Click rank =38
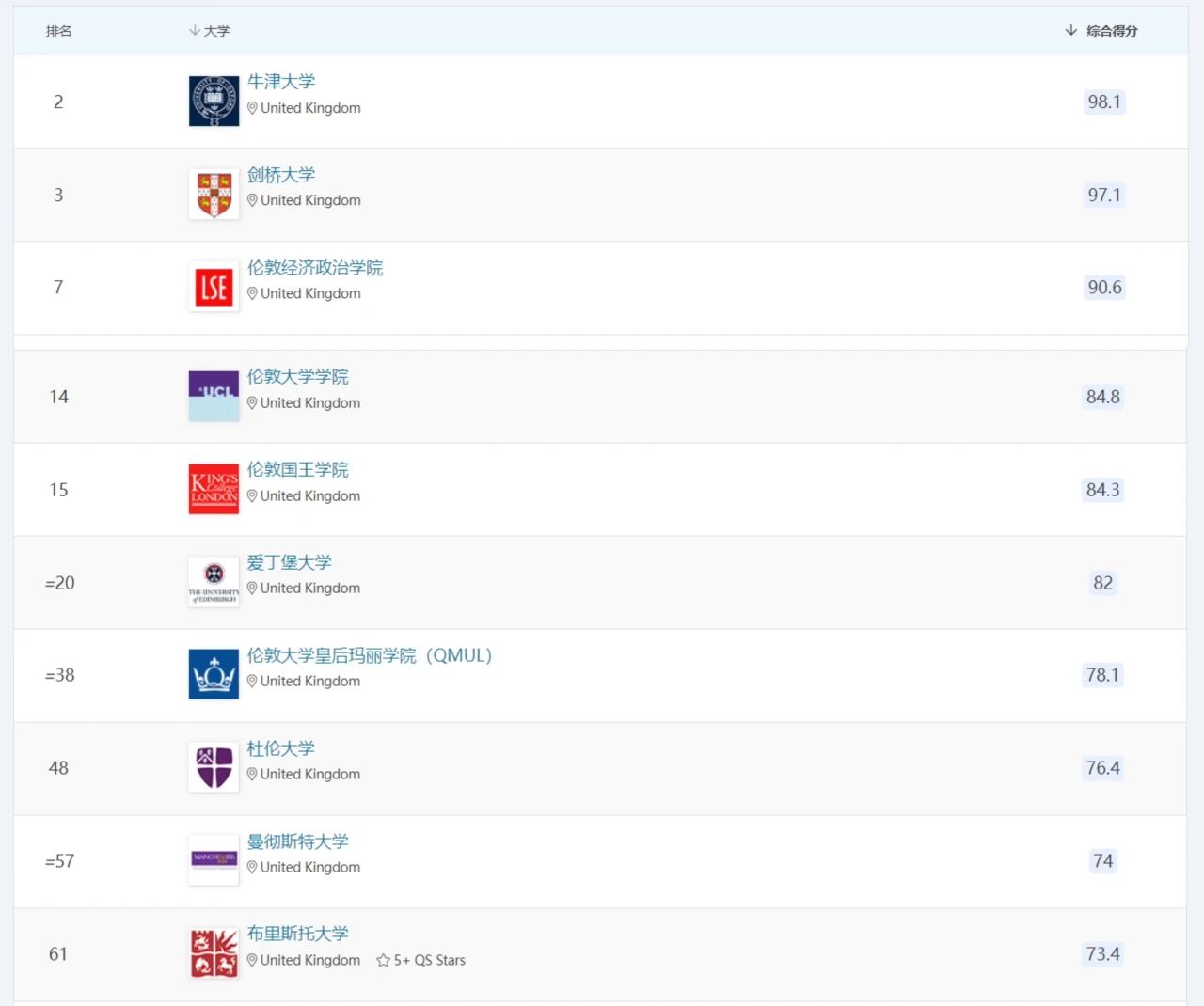Image resolution: width=1204 pixels, height=1006 pixels. point(59,674)
